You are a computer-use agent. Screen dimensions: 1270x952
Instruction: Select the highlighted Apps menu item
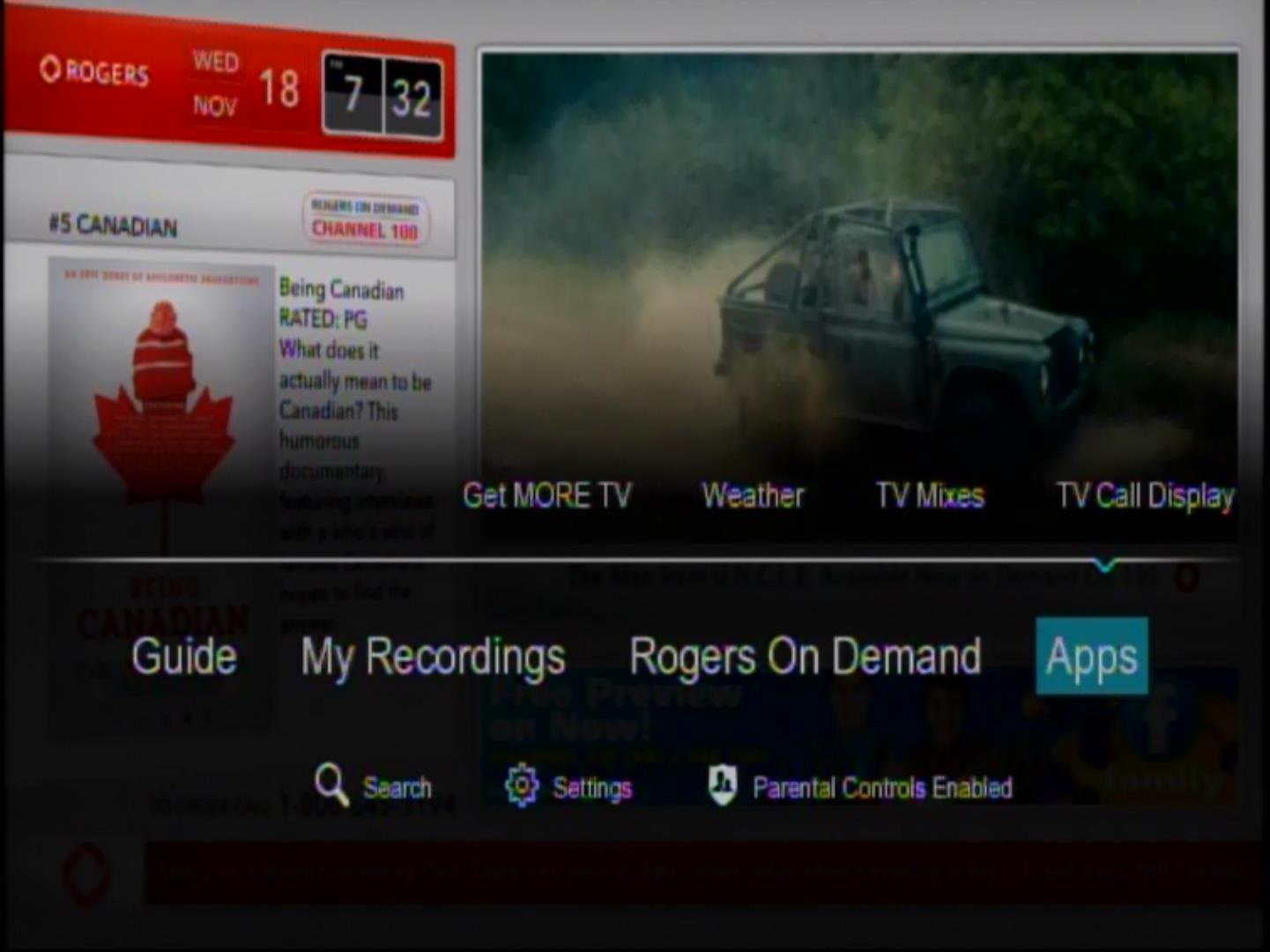[1091, 657]
